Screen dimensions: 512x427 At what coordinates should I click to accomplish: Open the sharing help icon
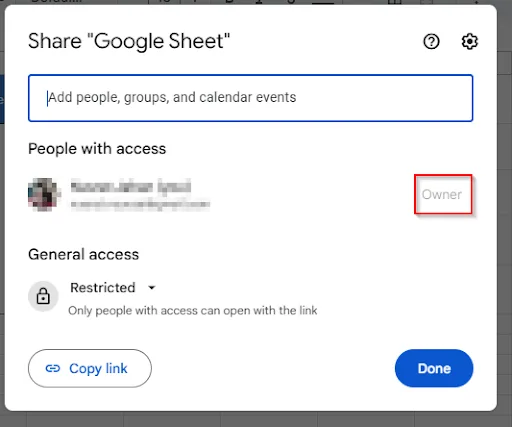431,42
